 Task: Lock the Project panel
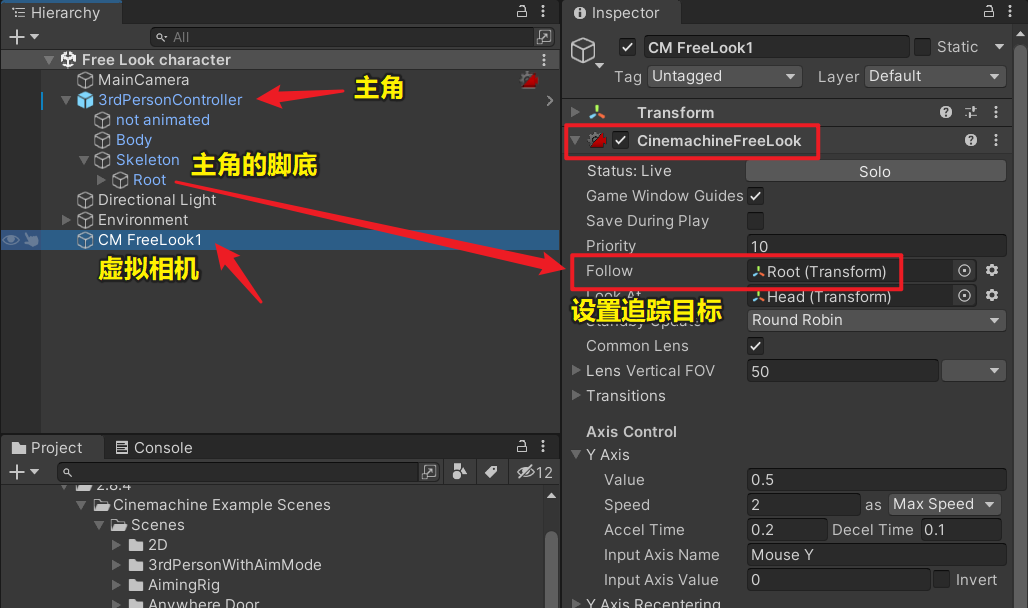[x=522, y=447]
